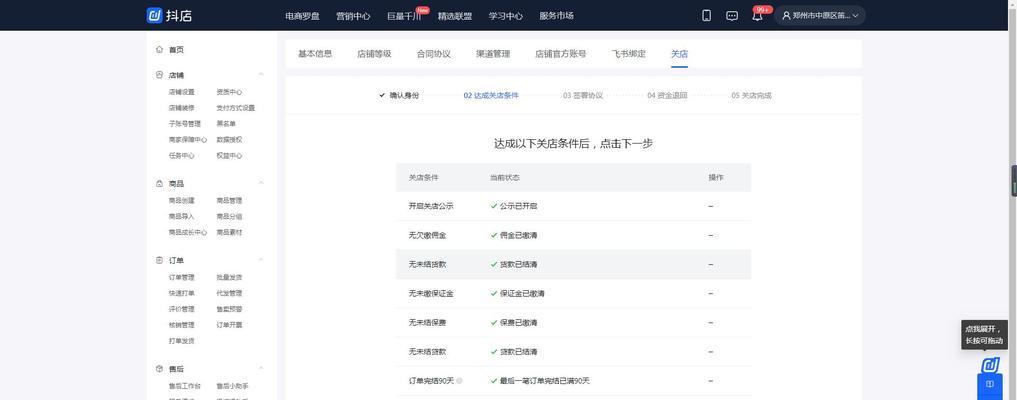Image resolution: width=1017 pixels, height=400 pixels.
Task: Open the 郑州市中原区 account dropdown
Action: pyautogui.click(x=820, y=16)
